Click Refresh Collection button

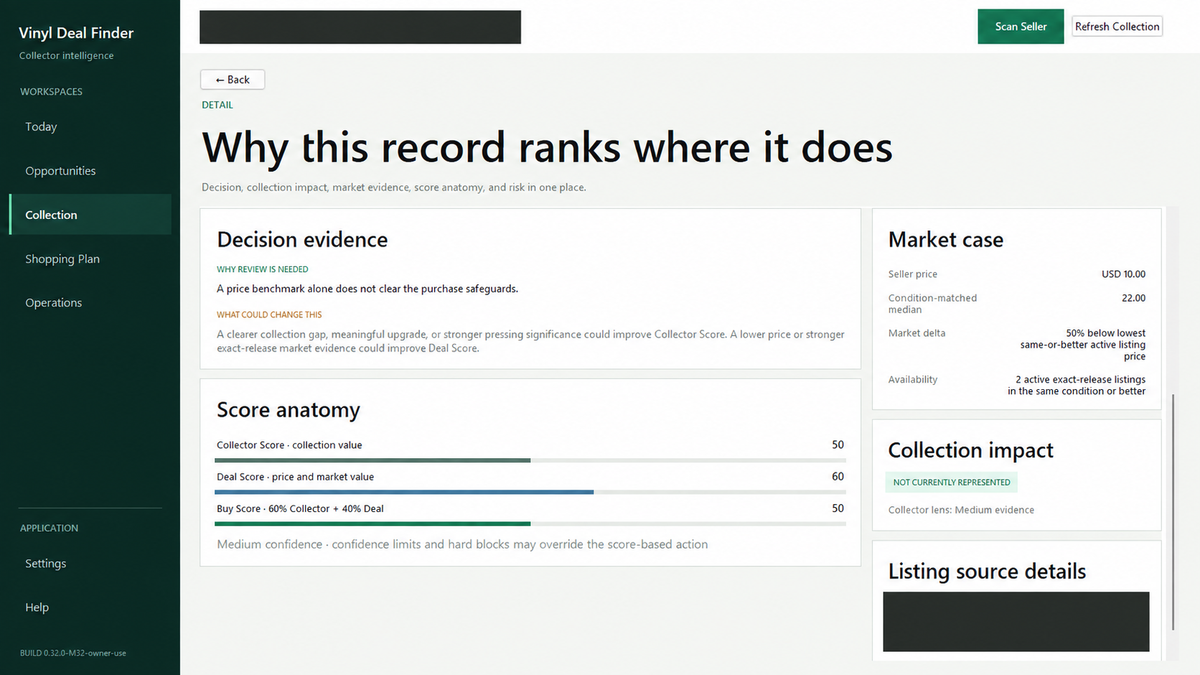[1117, 27]
